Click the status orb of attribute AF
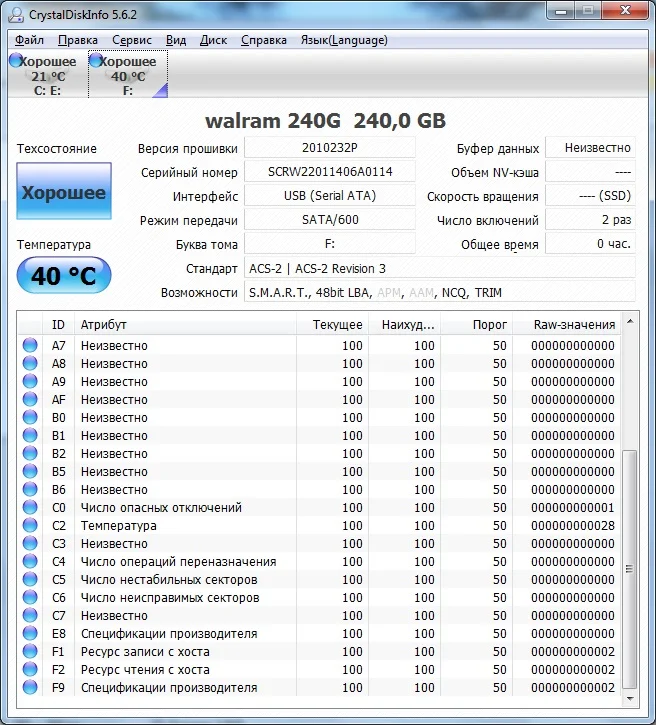The height and width of the screenshot is (725, 656). [30, 399]
